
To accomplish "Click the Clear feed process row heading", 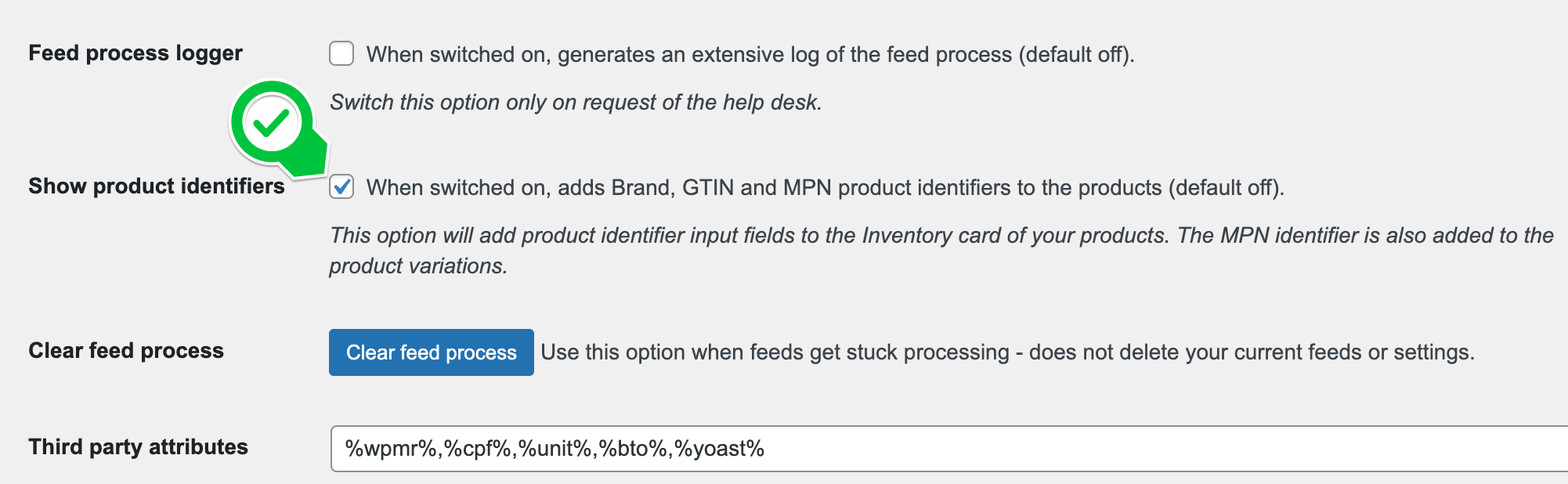I will pos(126,351).
